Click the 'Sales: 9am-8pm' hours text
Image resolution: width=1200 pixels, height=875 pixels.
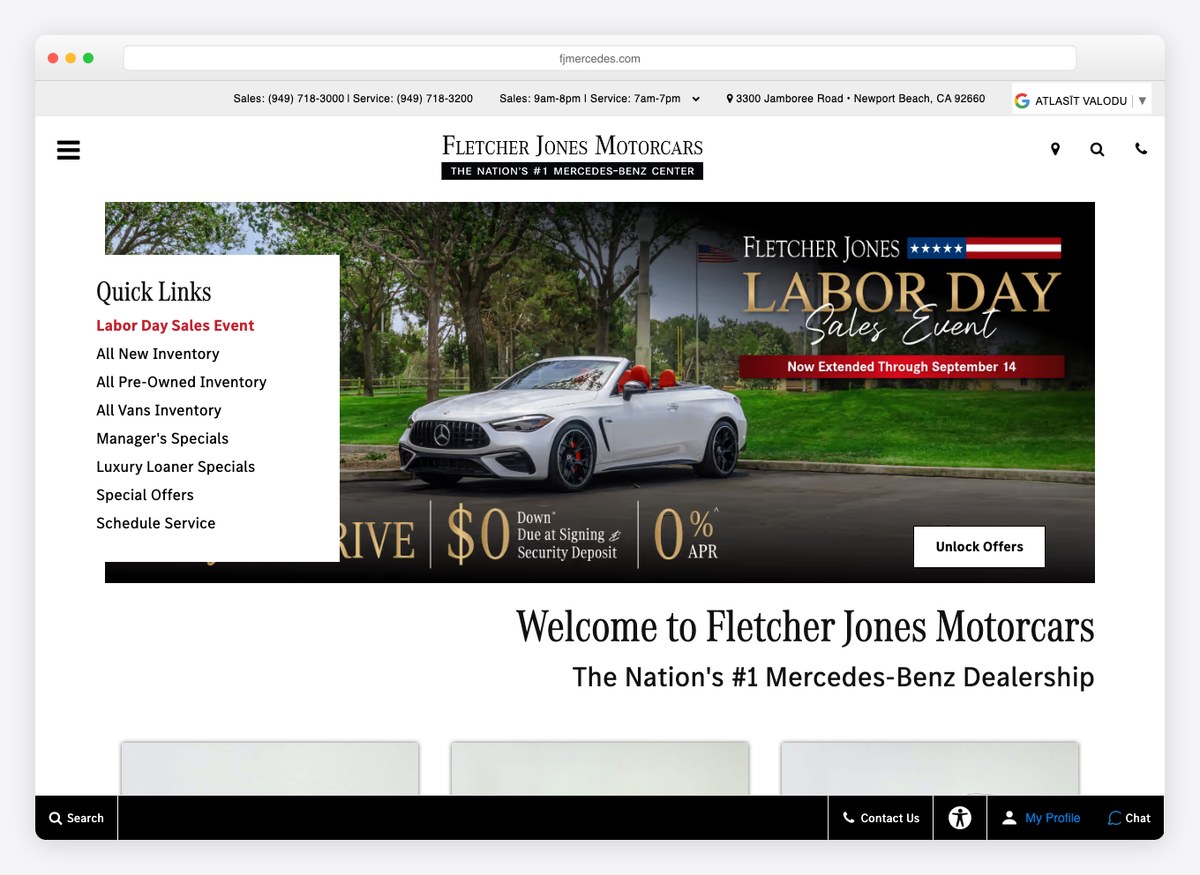[540, 99]
